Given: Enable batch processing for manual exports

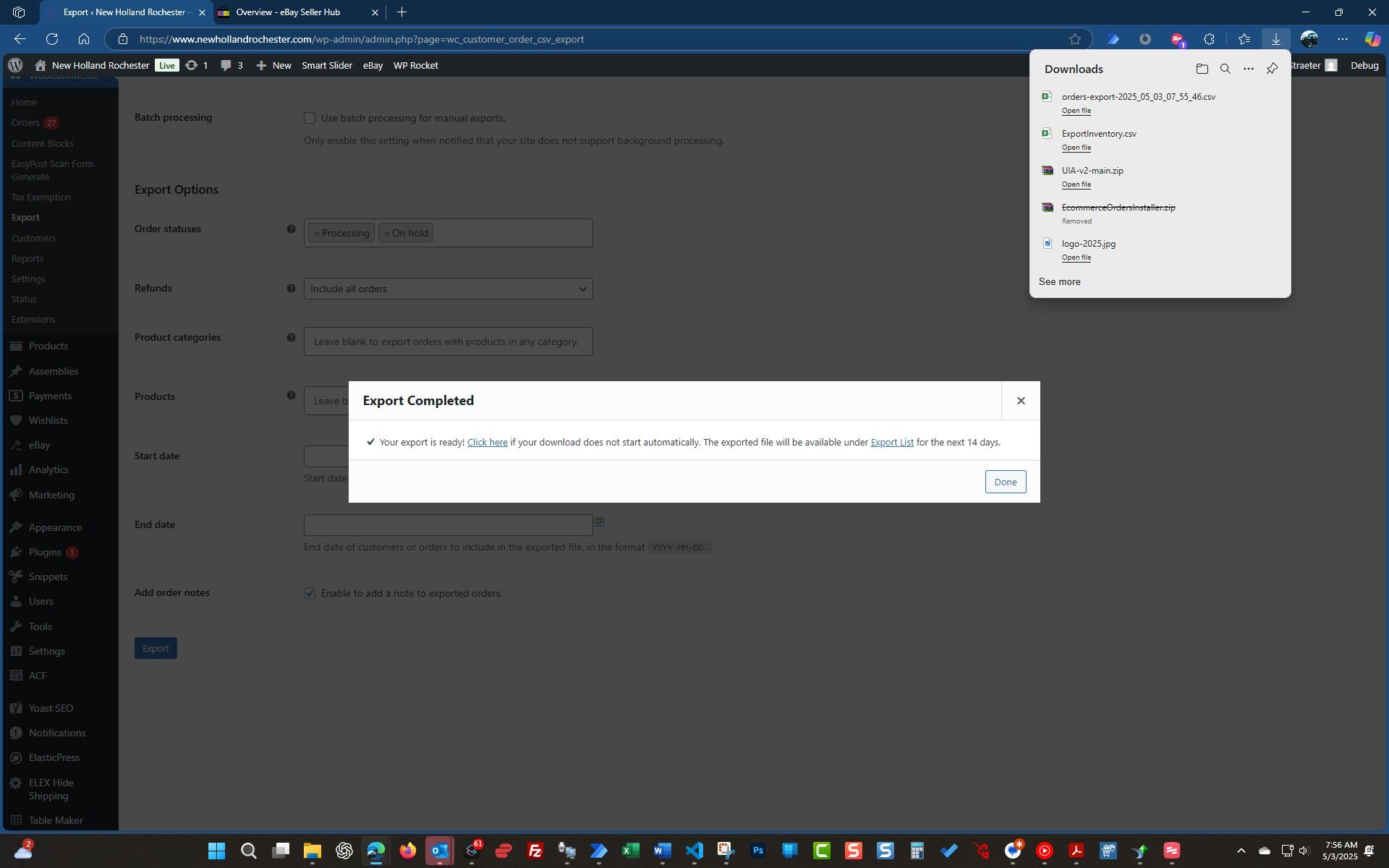Looking at the screenshot, I should point(310,118).
